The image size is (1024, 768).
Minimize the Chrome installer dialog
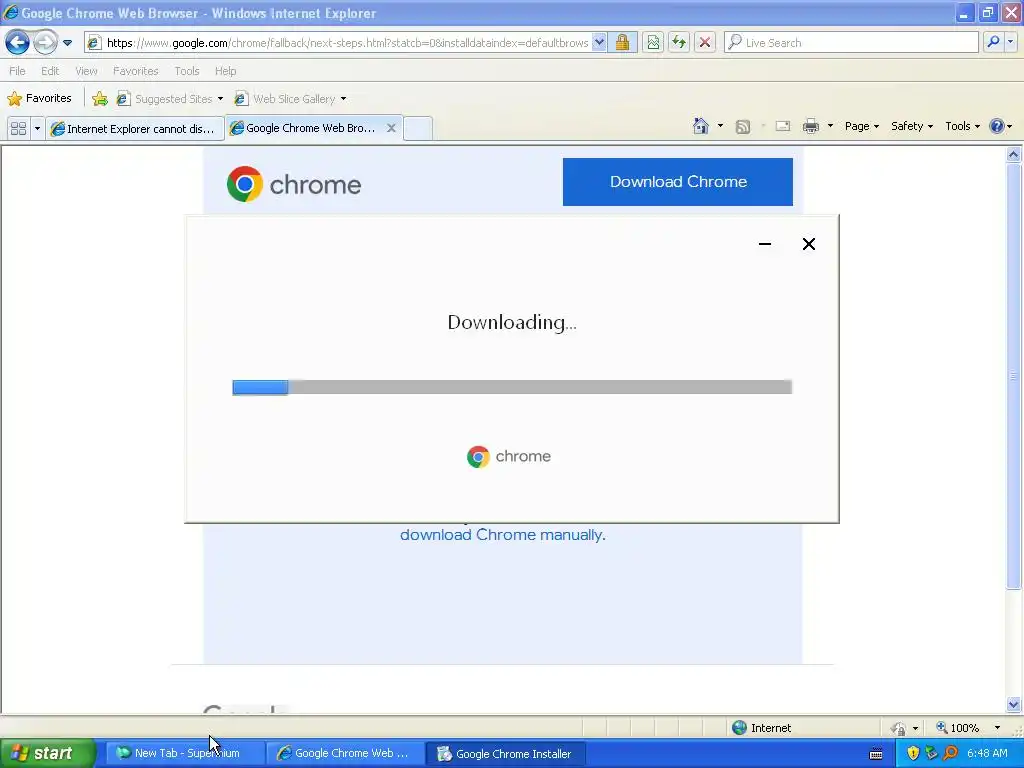(765, 244)
